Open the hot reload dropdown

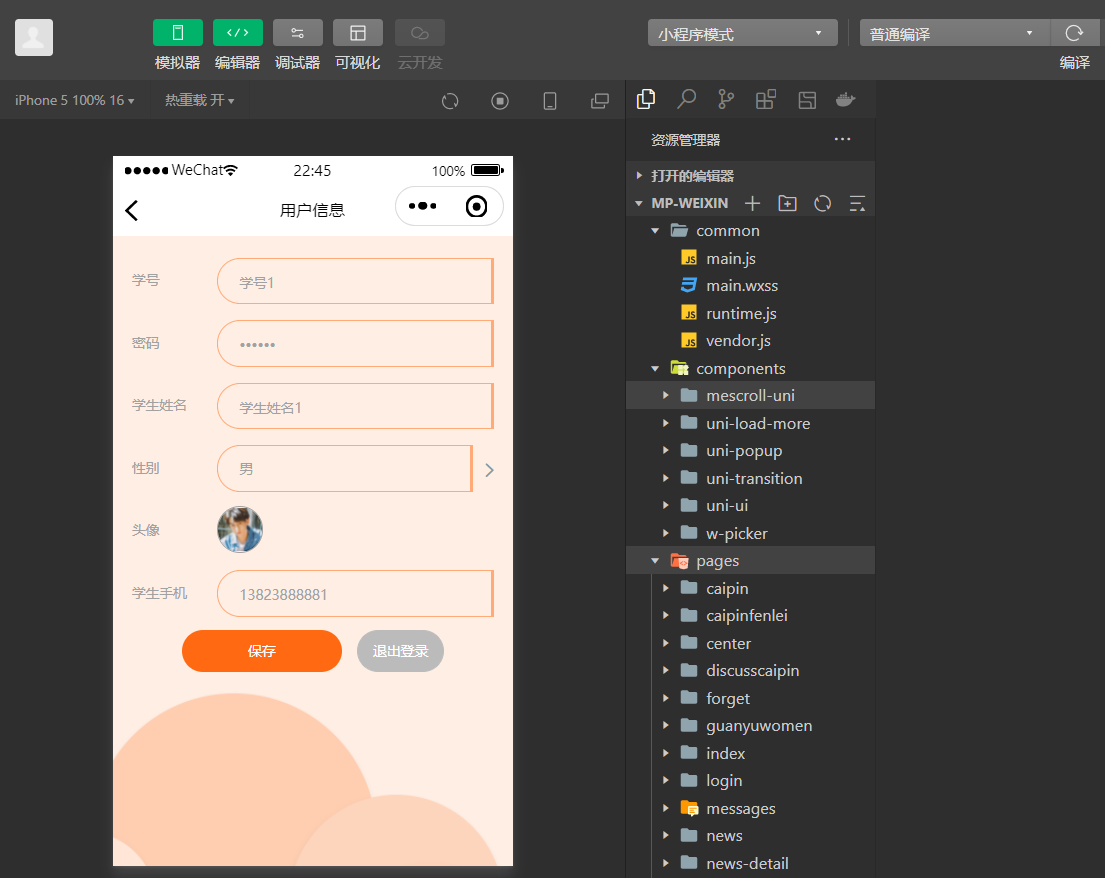199,100
